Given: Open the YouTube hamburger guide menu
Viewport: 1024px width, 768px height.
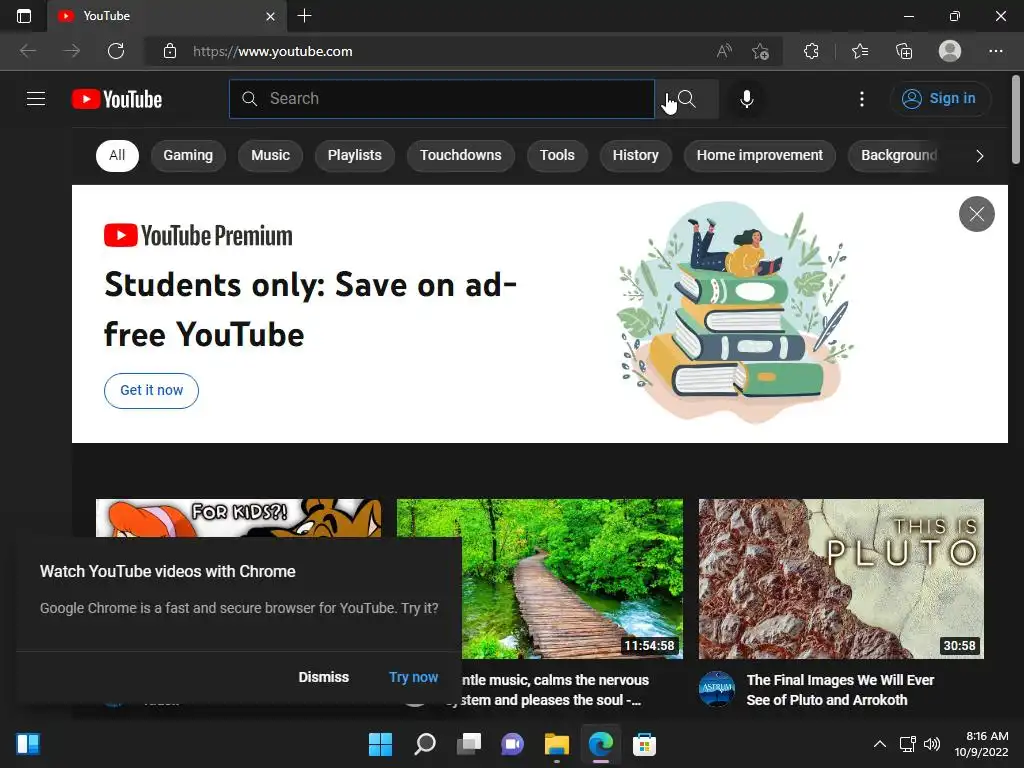Looking at the screenshot, I should coord(36,99).
